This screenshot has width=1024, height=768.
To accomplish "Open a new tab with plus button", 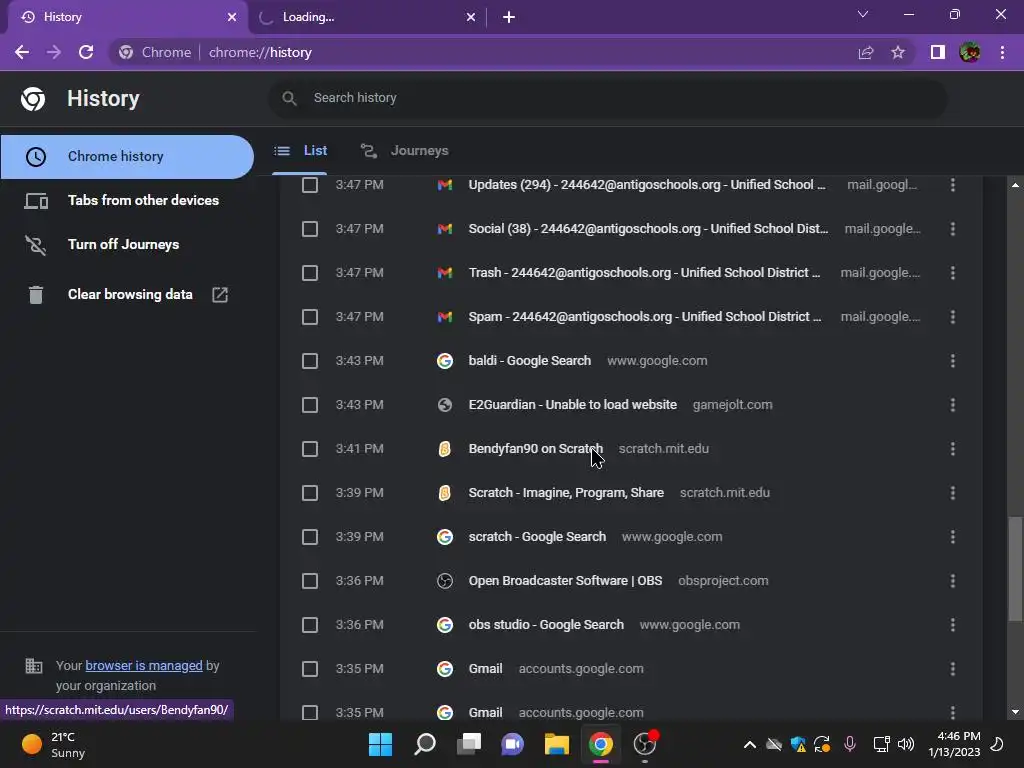I will point(509,17).
